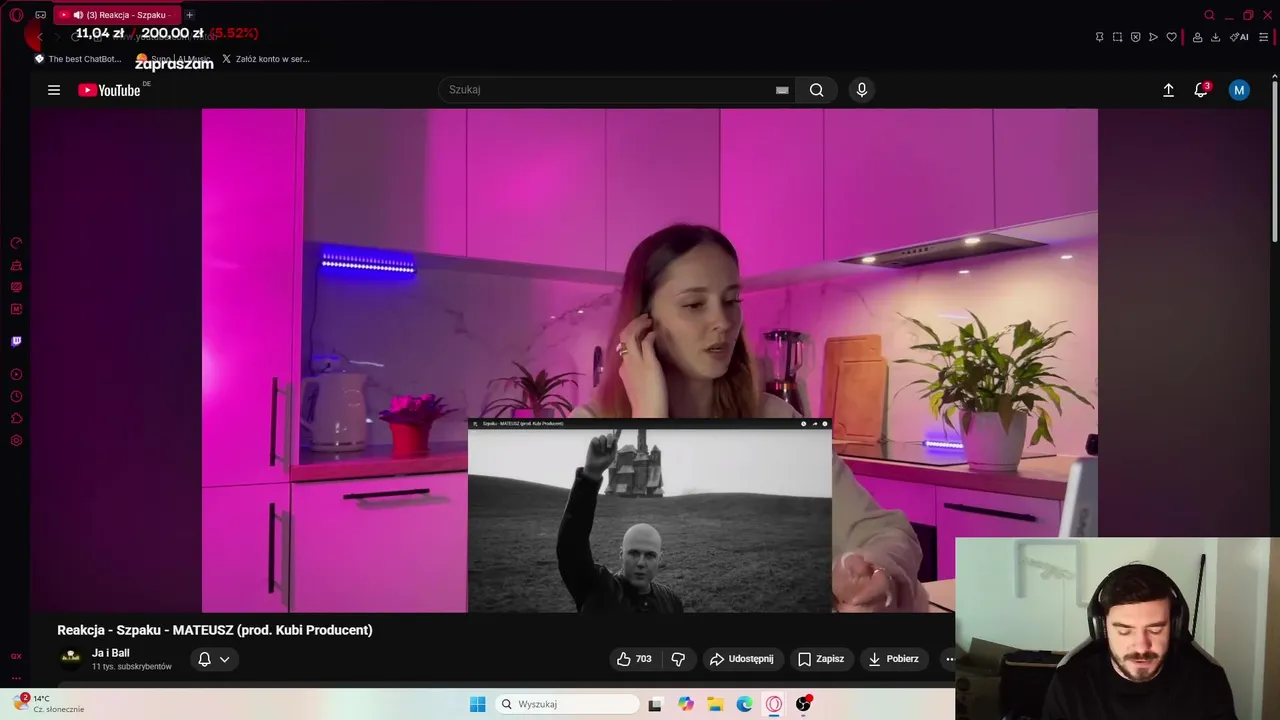
Task: Toggle the ad blocker shield icon
Action: [1135, 37]
